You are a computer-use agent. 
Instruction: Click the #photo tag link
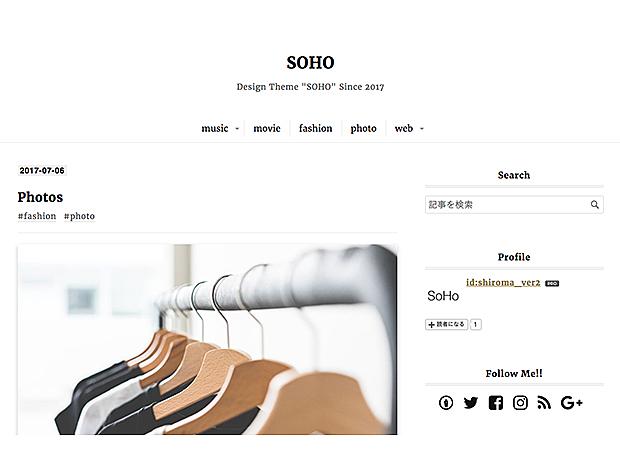click(x=79, y=216)
